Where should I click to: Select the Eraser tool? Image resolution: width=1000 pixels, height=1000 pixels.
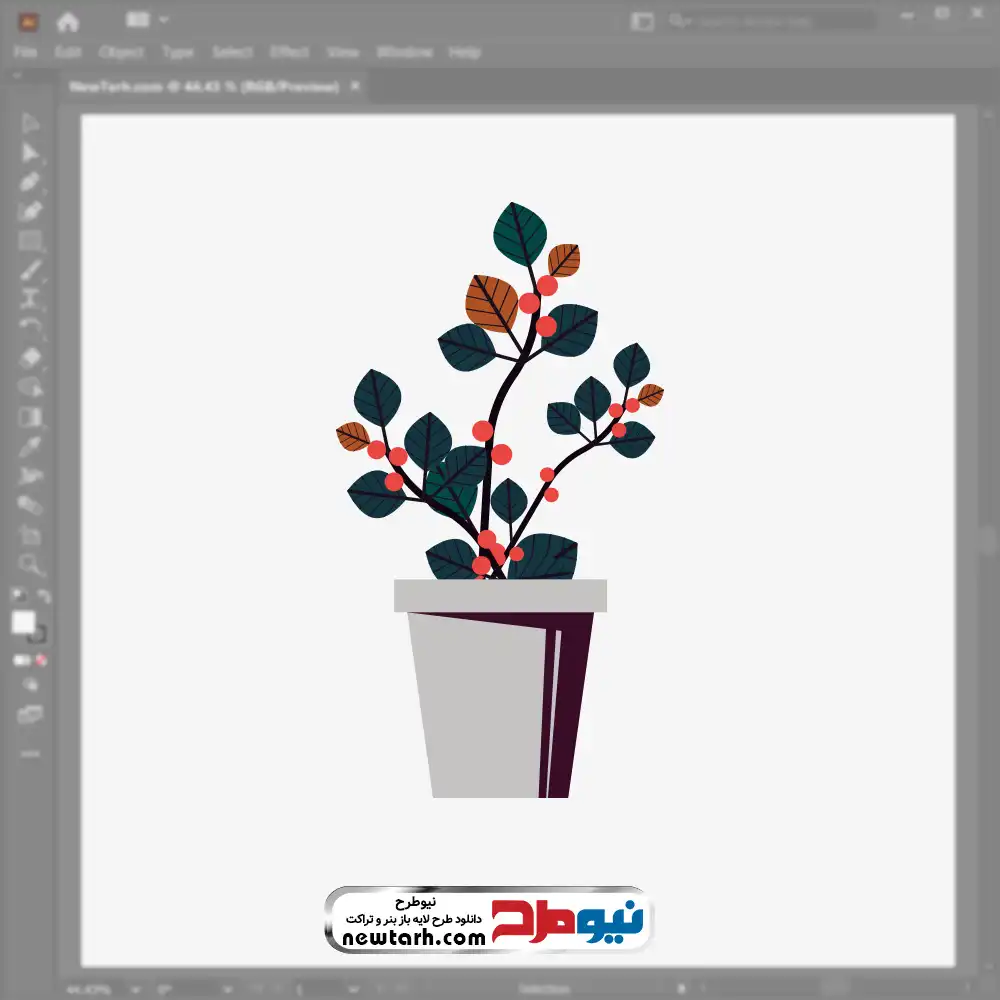pos(30,357)
